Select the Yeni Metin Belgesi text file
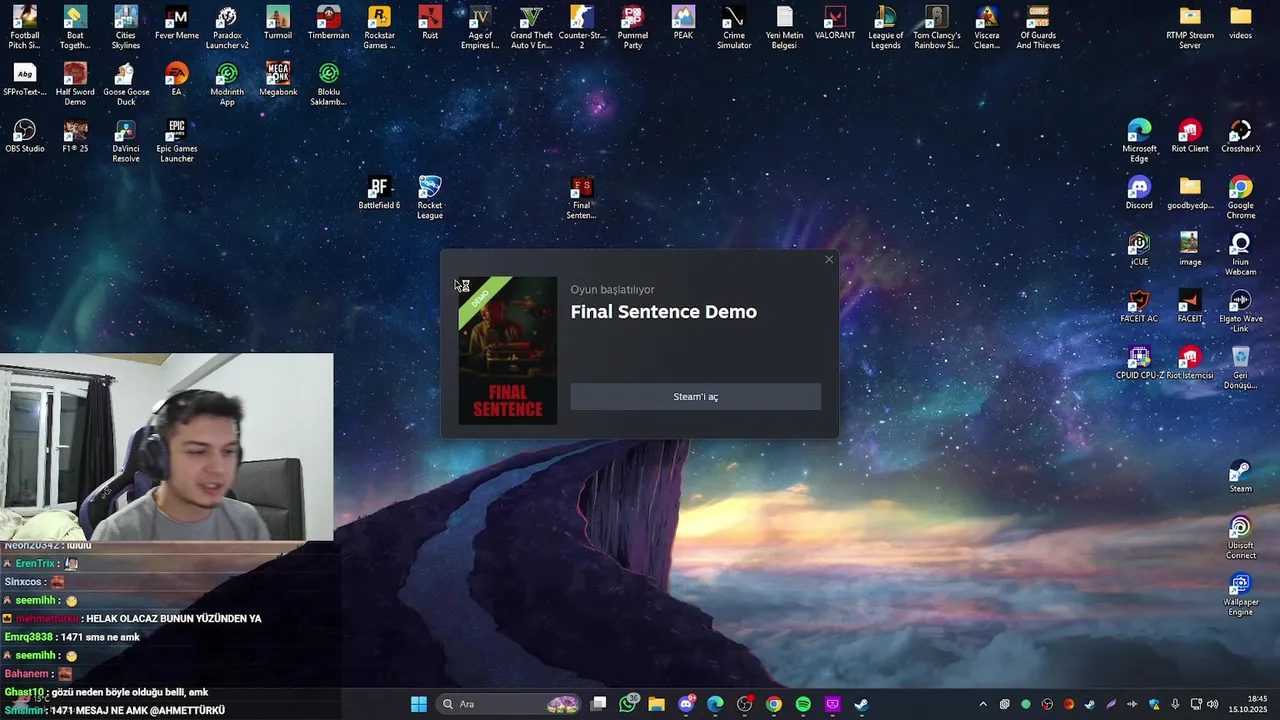The height and width of the screenshot is (720, 1280). pos(784,27)
